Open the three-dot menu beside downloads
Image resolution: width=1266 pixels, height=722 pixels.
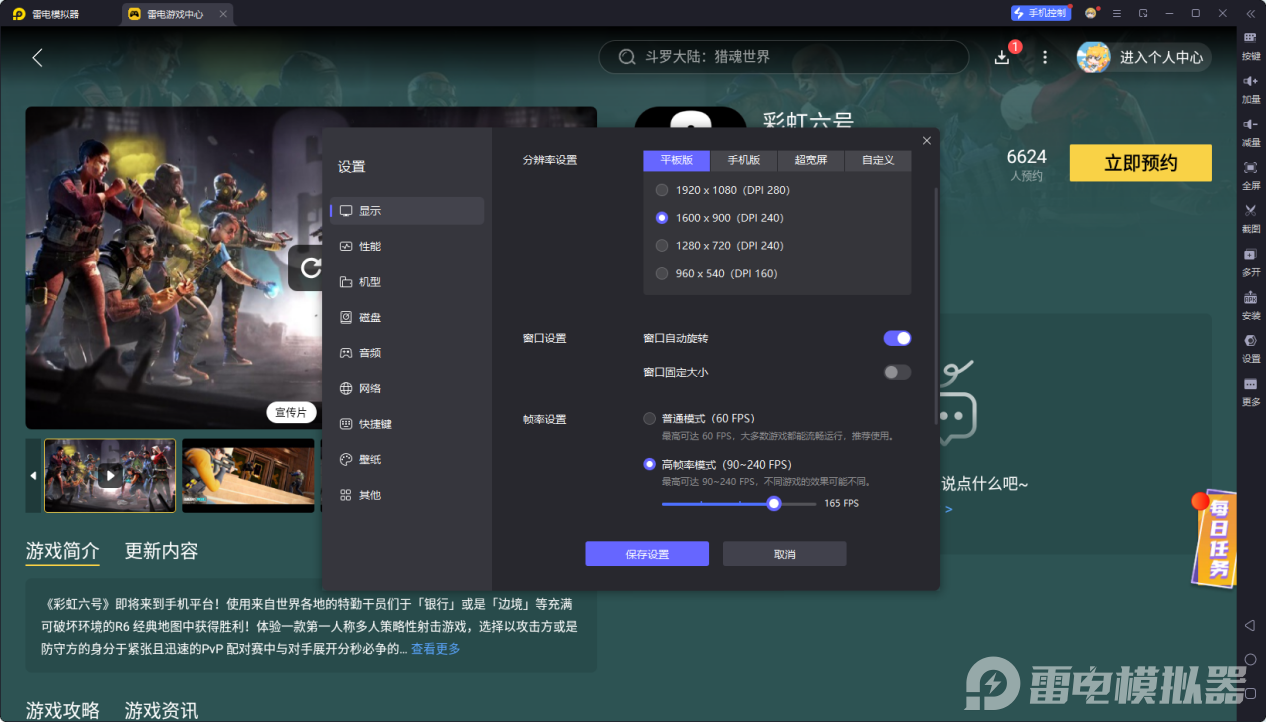[1045, 57]
